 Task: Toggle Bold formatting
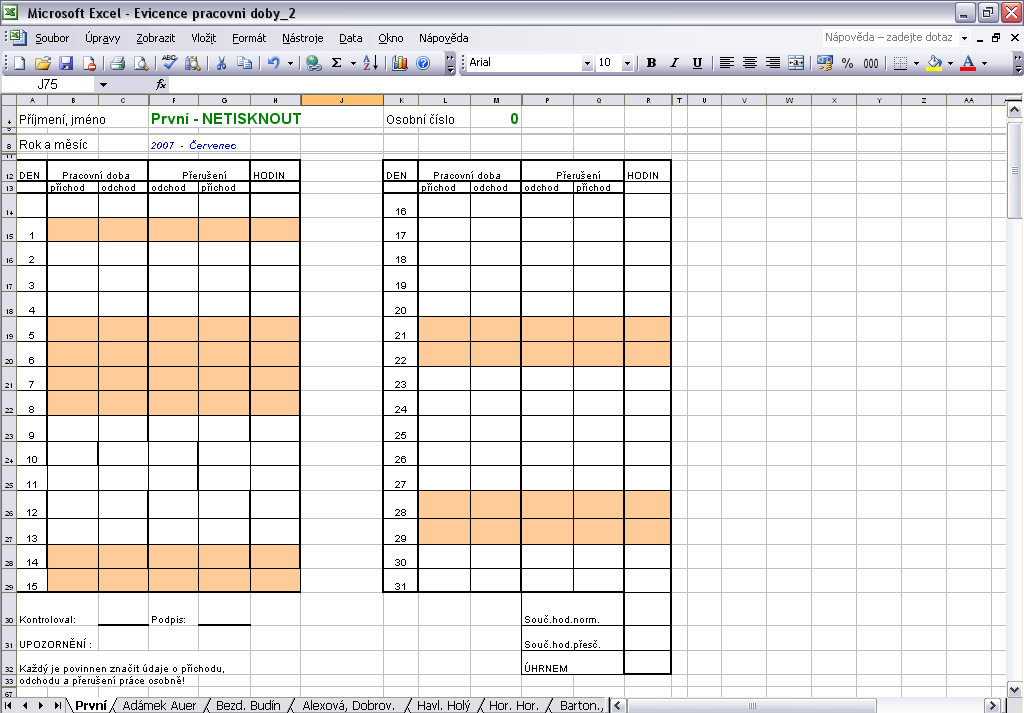click(x=651, y=63)
